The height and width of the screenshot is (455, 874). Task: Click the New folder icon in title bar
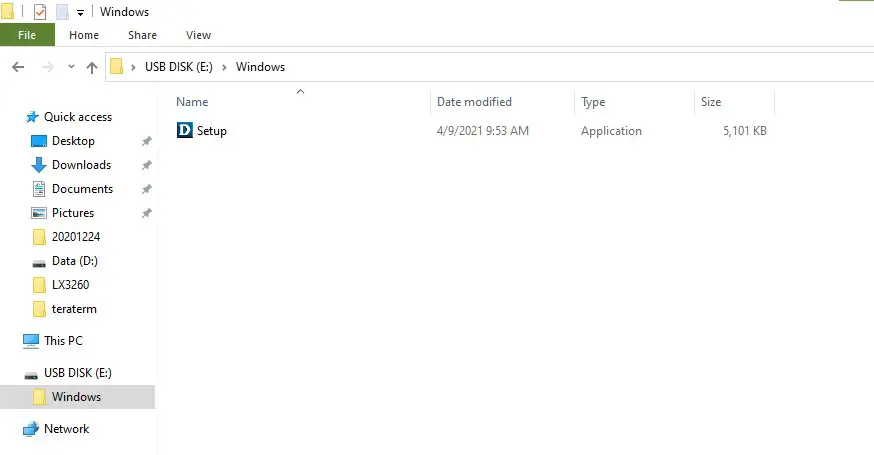(62, 12)
